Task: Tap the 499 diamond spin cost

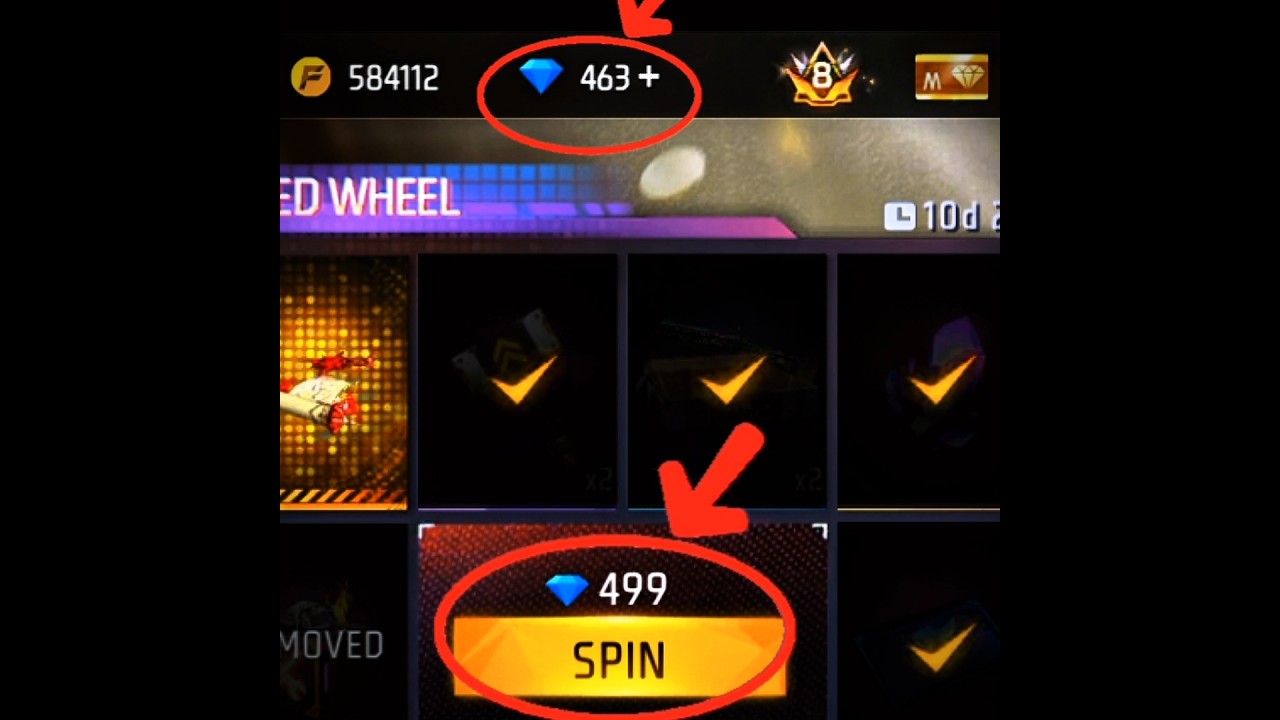Action: click(x=632, y=590)
